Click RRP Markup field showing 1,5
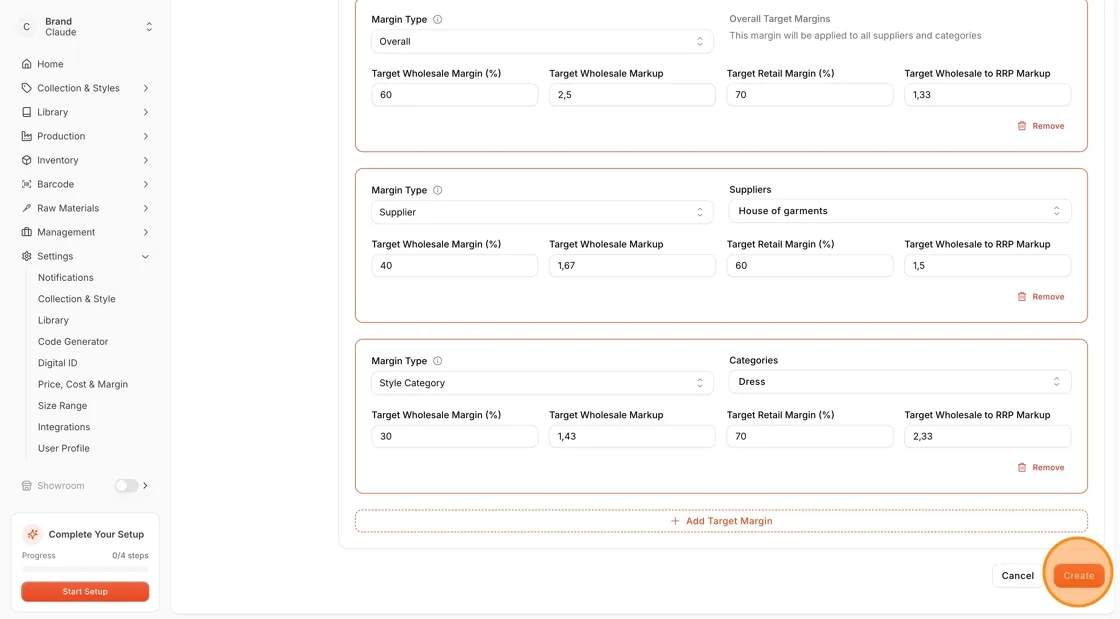The image size is (1120, 619). (988, 265)
